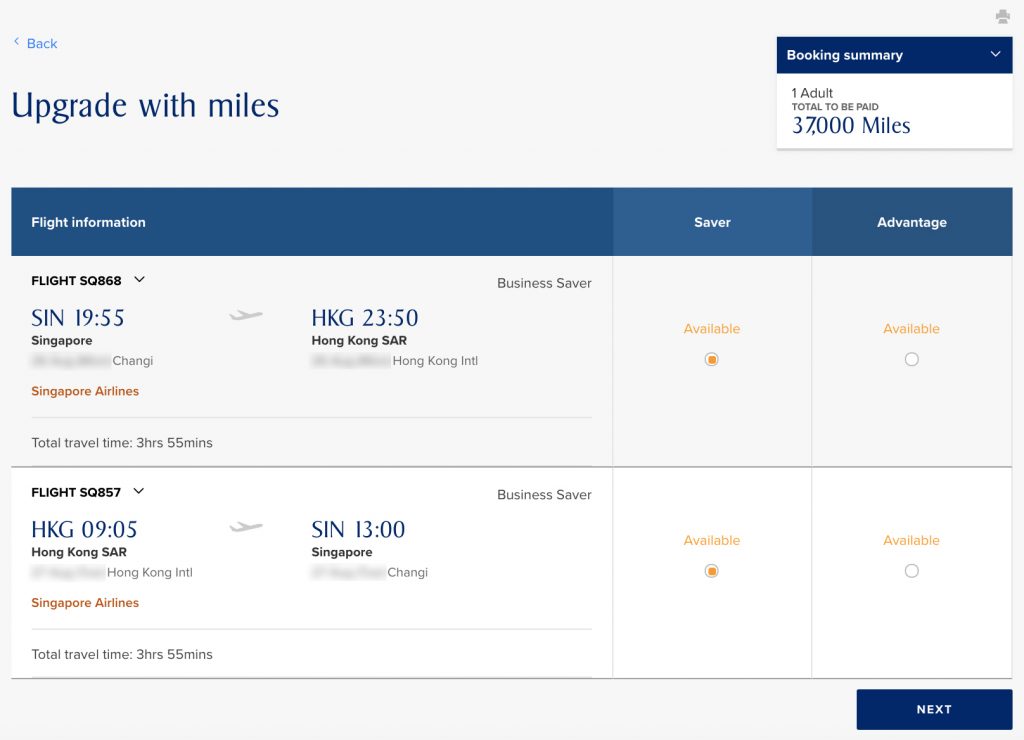
Task: Expand flight SQ868 details
Action: [137, 280]
